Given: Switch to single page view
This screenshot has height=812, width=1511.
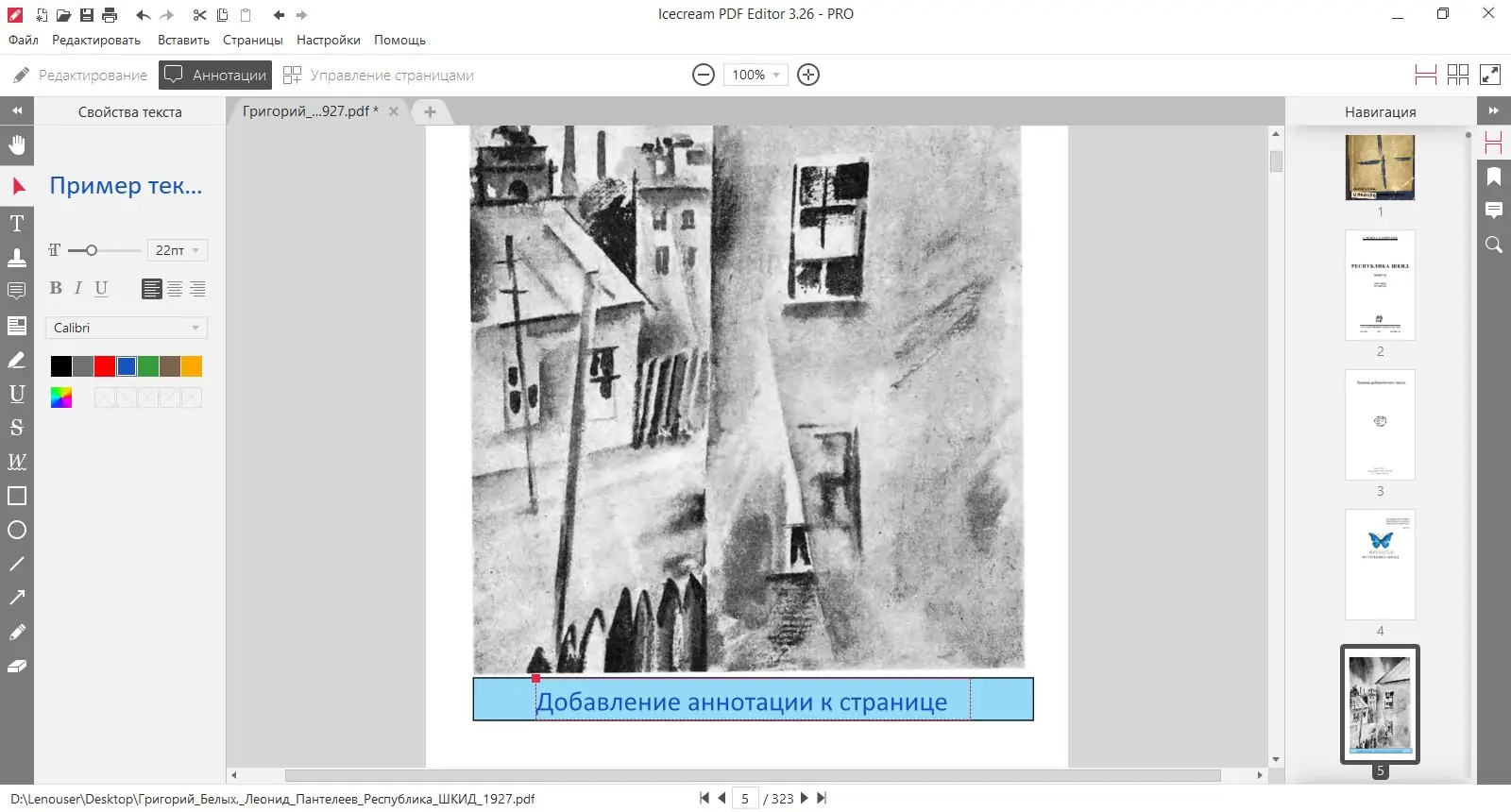Looking at the screenshot, I should pos(1426,75).
